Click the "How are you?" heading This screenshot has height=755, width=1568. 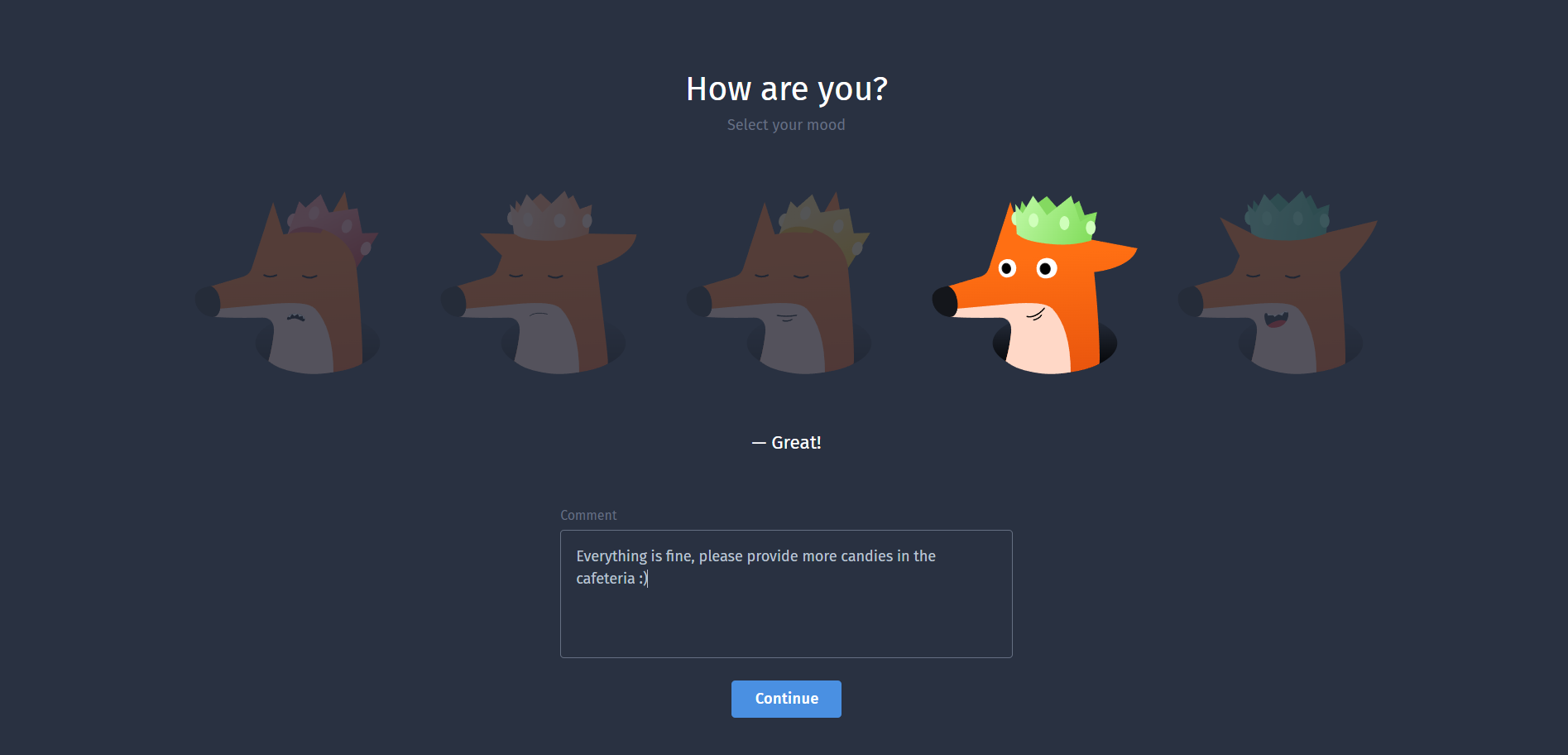pos(787,89)
